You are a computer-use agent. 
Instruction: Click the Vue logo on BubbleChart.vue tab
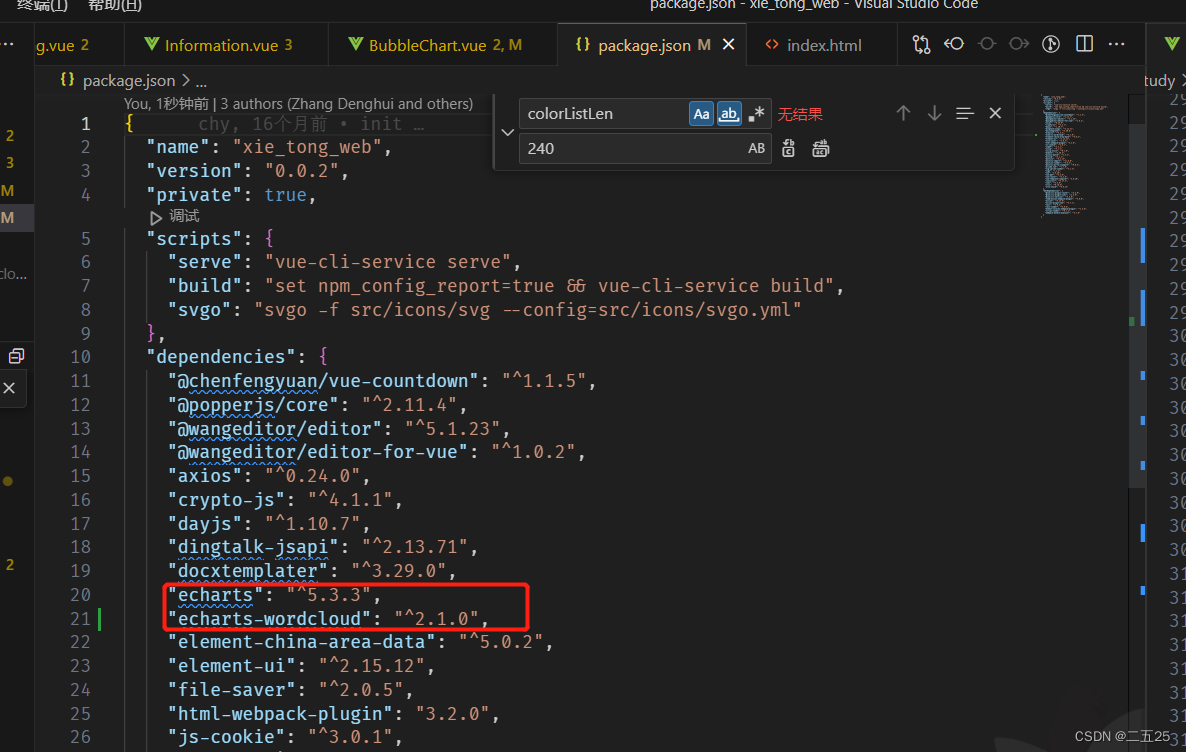tap(355, 44)
